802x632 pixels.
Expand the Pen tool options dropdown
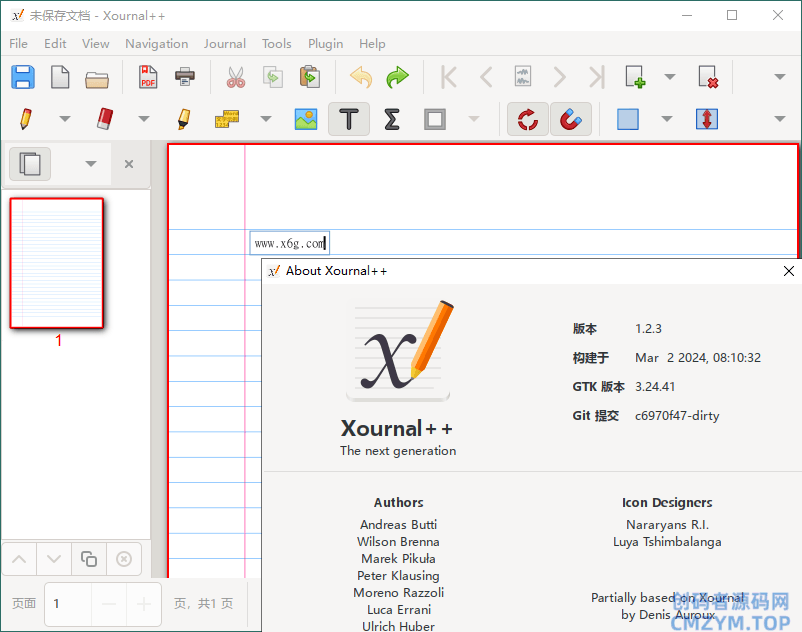pyautogui.click(x=65, y=119)
